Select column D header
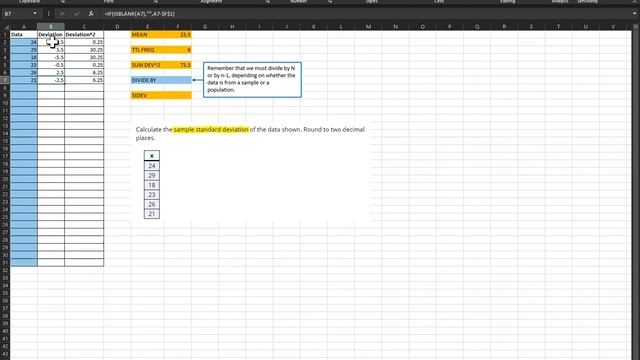The height and width of the screenshot is (360, 640). coord(117,27)
